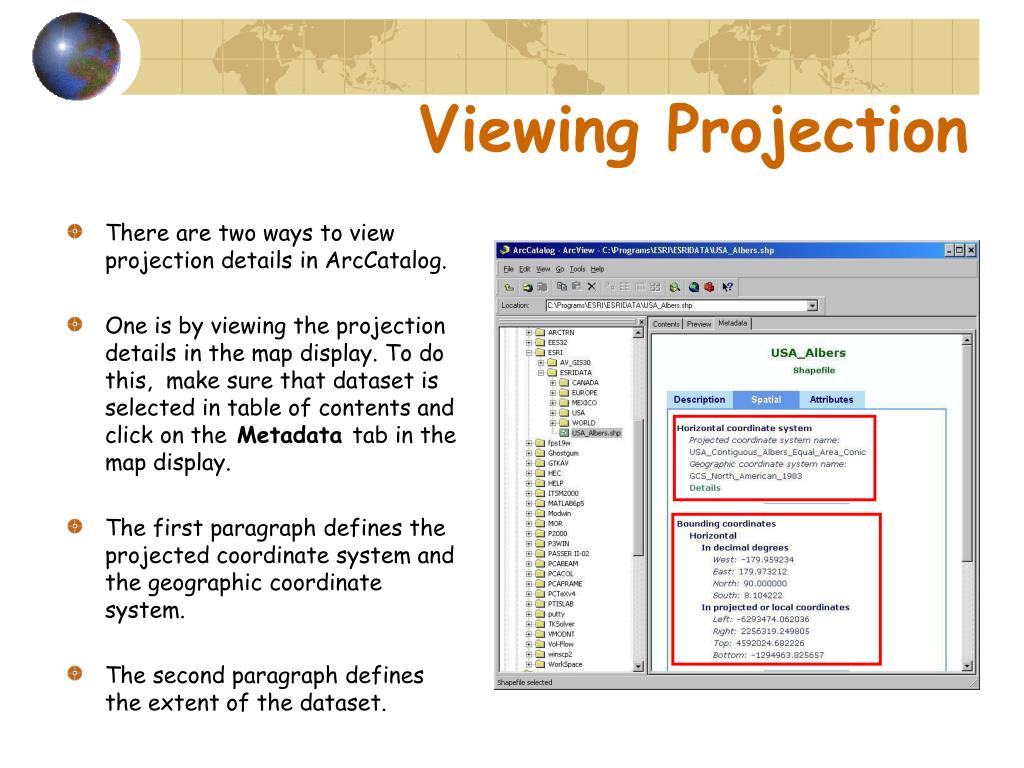Select the MATLAB6p5 folder

566,504
